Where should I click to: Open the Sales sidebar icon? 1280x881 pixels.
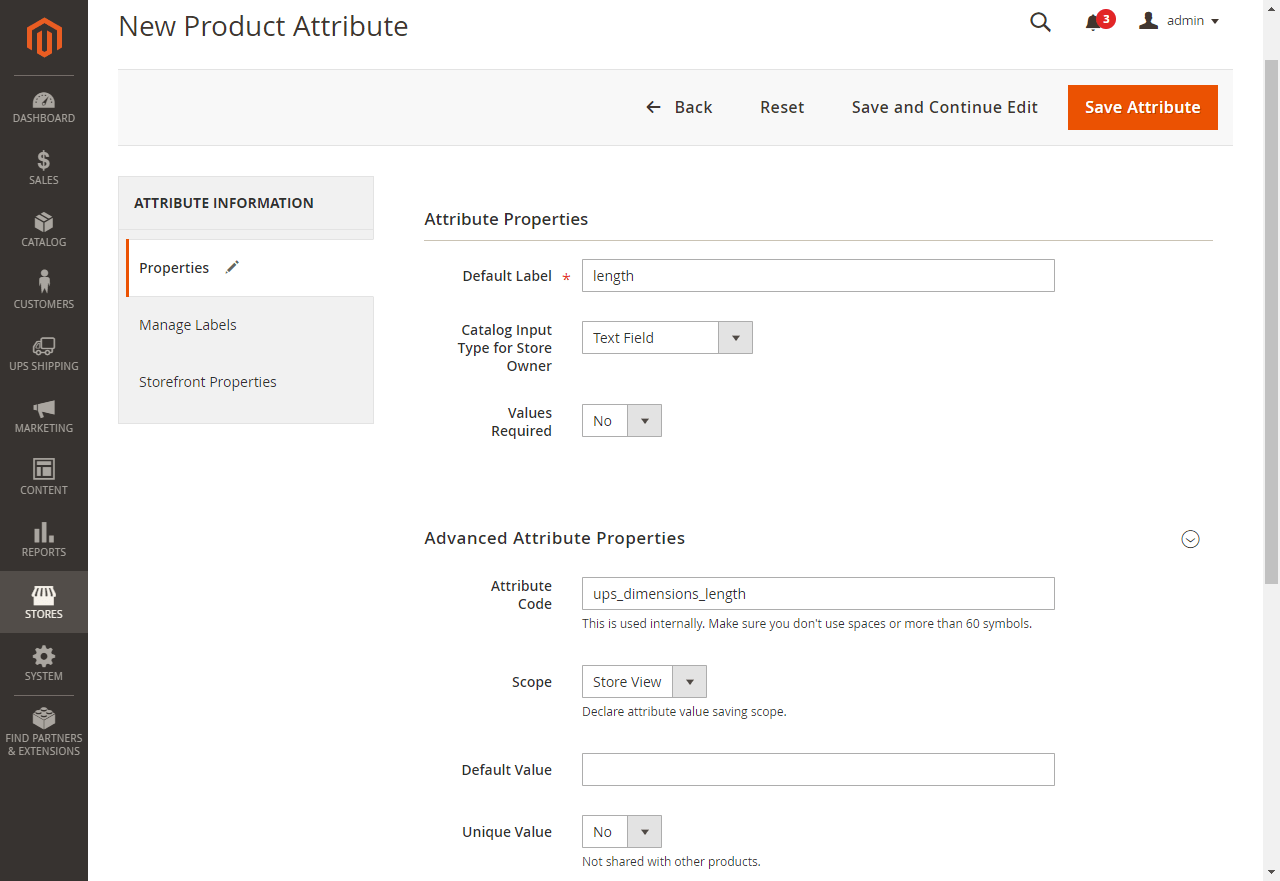coord(43,163)
